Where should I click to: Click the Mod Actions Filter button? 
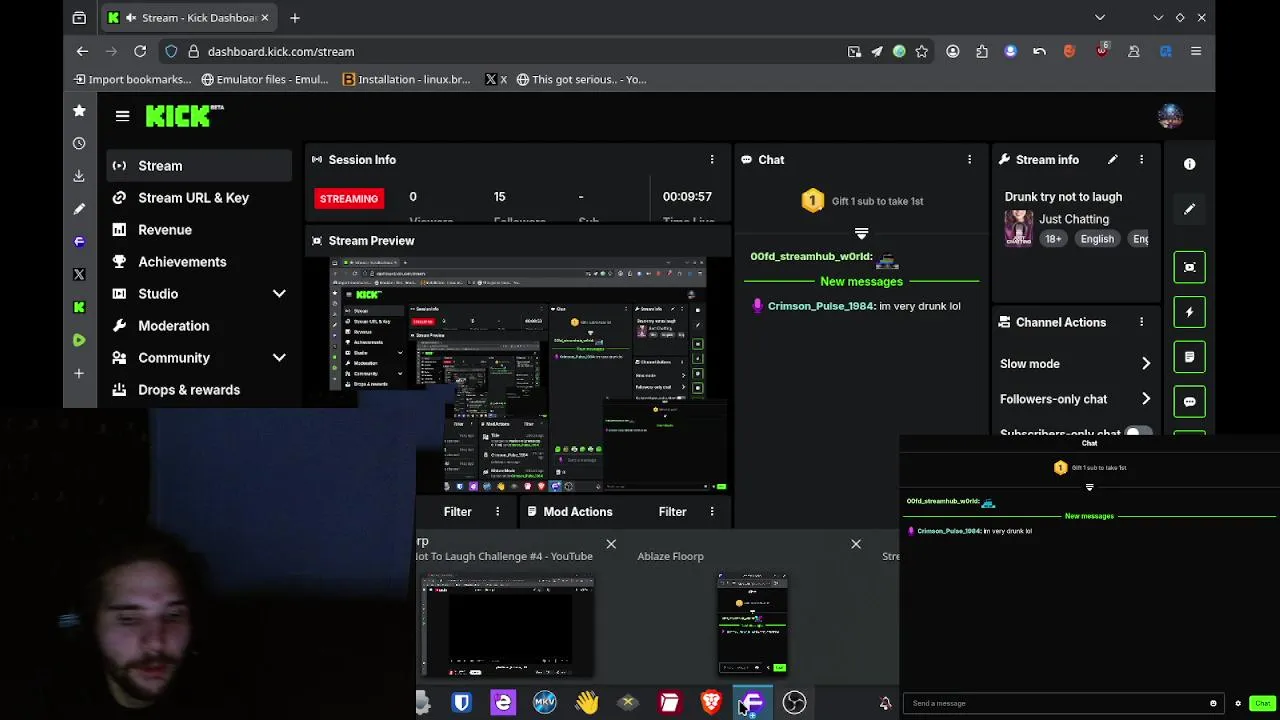(x=672, y=512)
